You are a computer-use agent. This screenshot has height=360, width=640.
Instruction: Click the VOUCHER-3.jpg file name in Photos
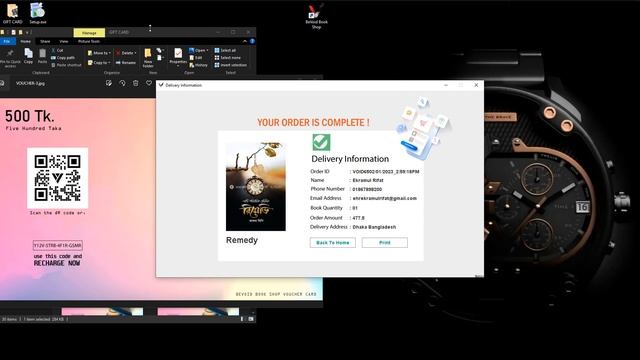point(30,83)
